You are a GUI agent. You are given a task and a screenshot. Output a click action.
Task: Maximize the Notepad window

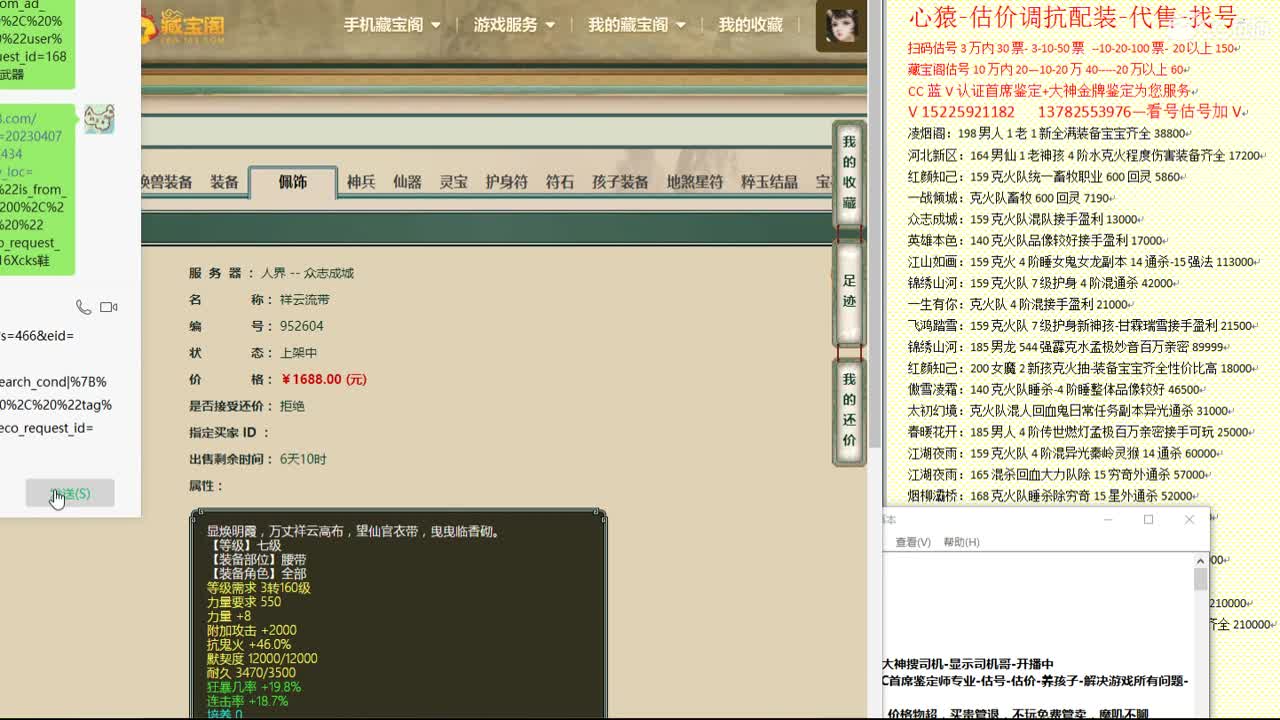point(1148,520)
